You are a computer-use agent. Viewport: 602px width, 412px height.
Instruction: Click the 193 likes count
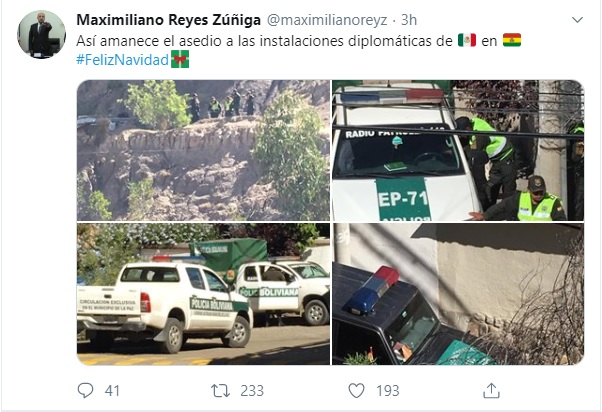pyautogui.click(x=388, y=391)
